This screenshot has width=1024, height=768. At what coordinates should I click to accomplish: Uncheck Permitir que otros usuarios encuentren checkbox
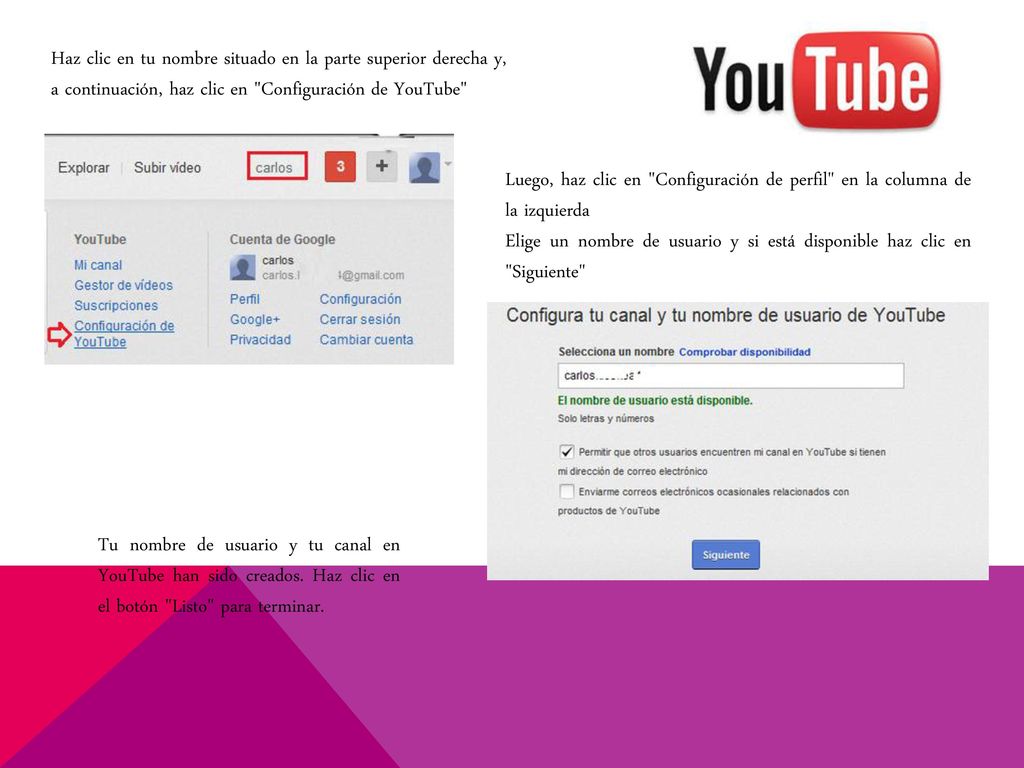pyautogui.click(x=566, y=451)
